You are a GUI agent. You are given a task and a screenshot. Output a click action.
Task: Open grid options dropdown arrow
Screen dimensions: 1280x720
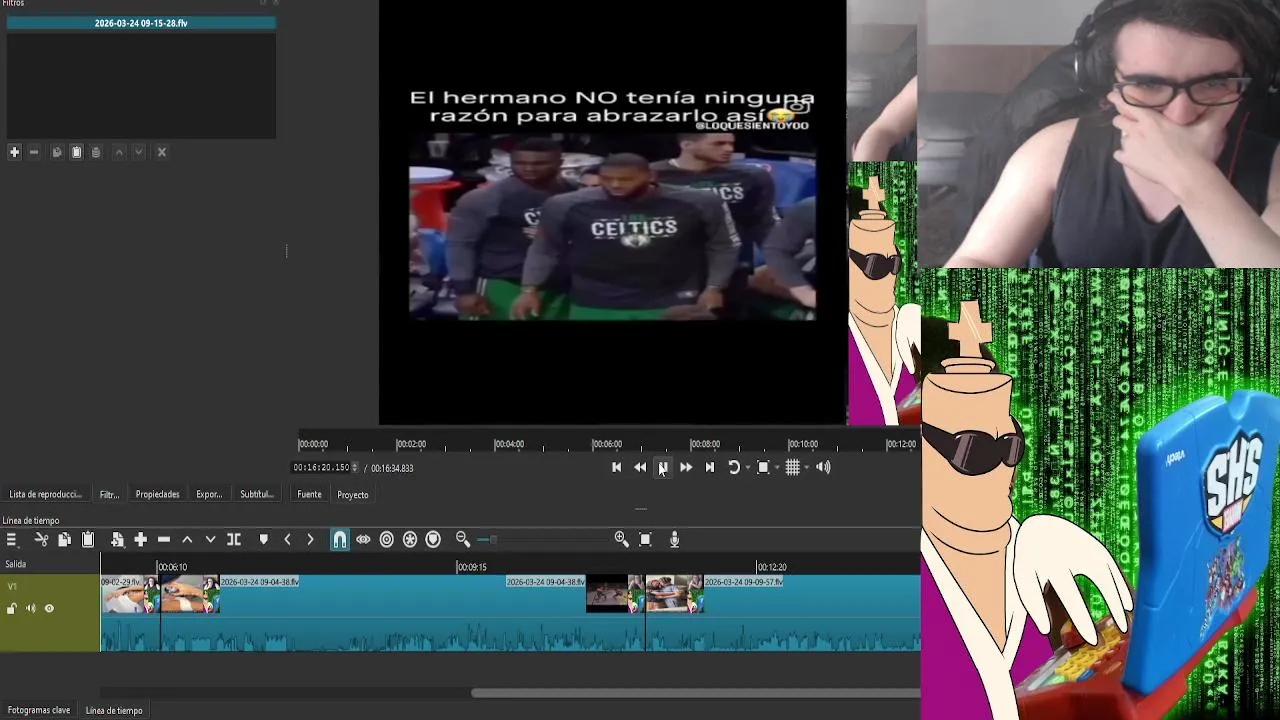(806, 468)
